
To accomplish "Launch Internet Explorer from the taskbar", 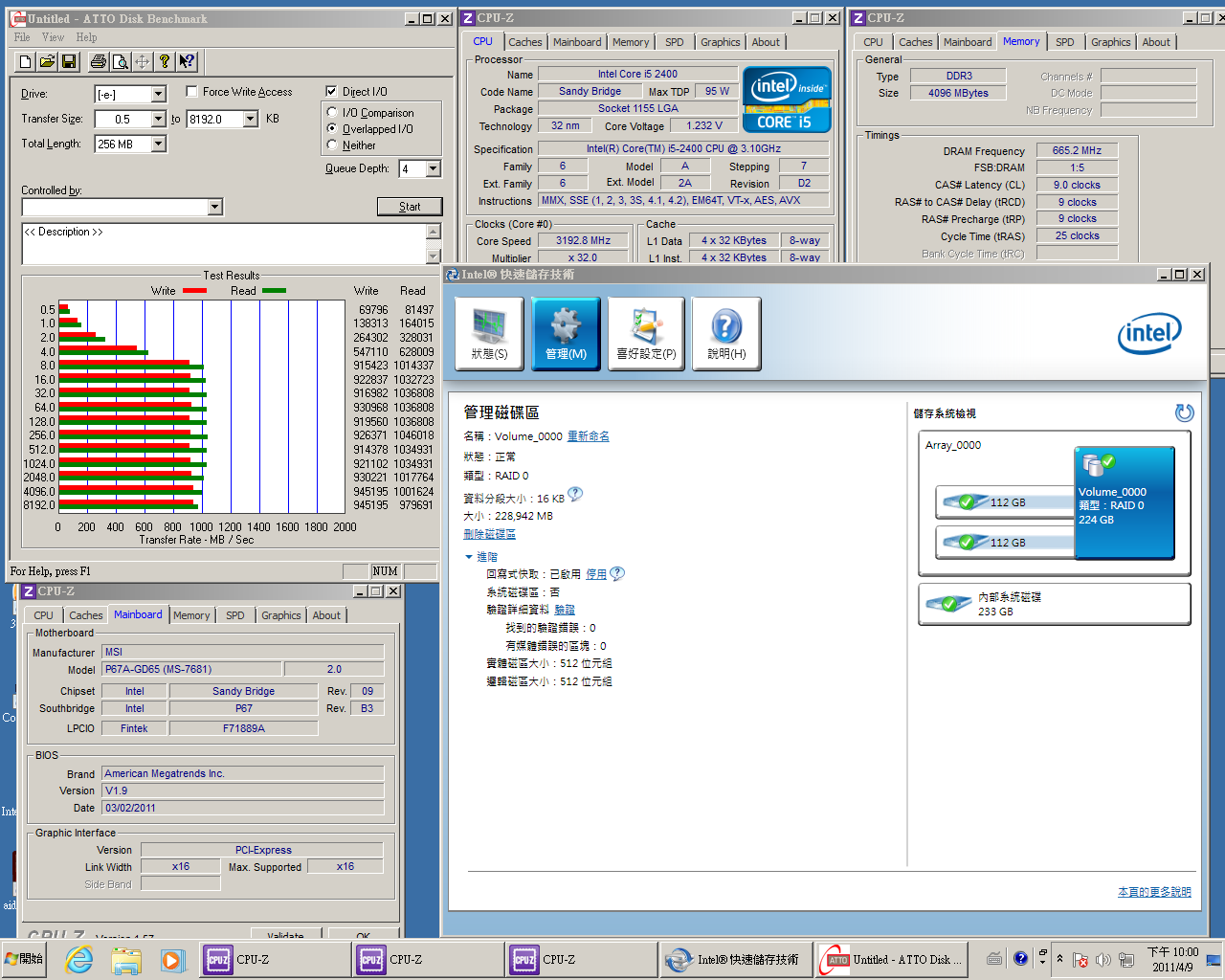I will click(78, 959).
